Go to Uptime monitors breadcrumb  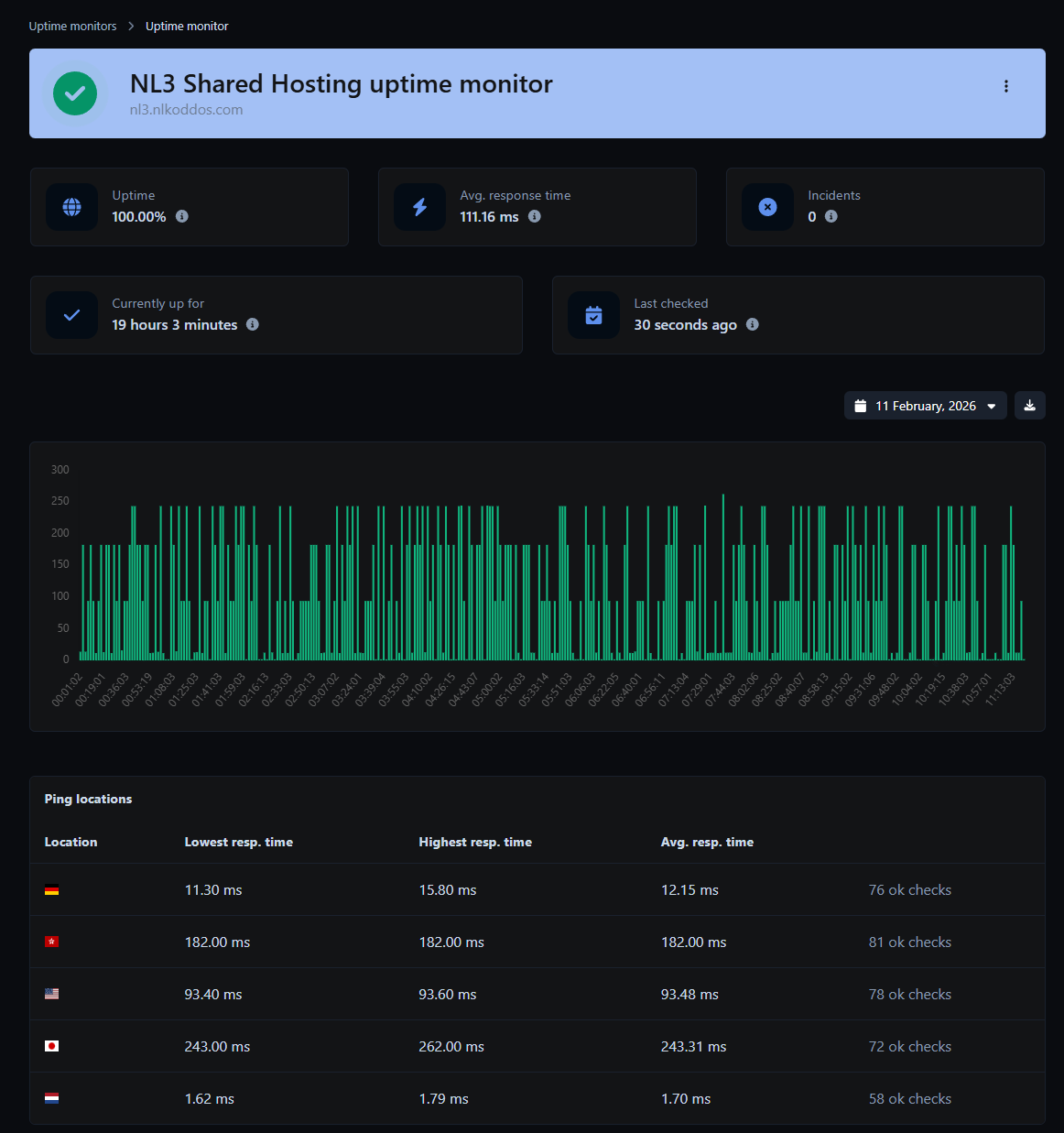click(72, 26)
